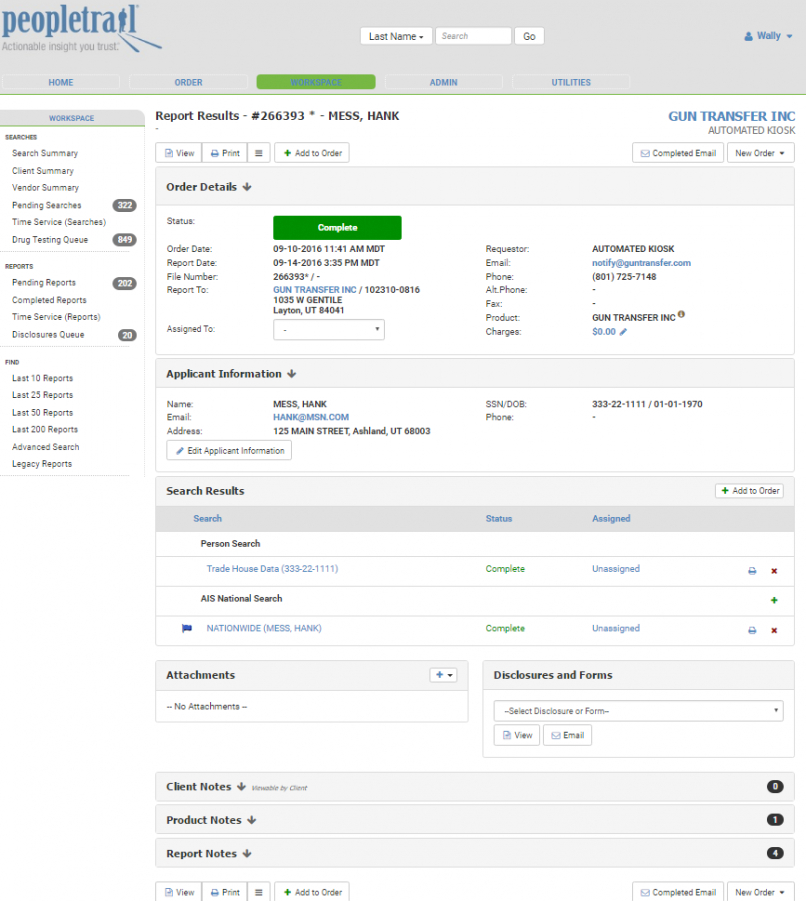Image resolution: width=806 pixels, height=901 pixels.
Task: Open the top New Order dropdown
Action: tap(760, 153)
